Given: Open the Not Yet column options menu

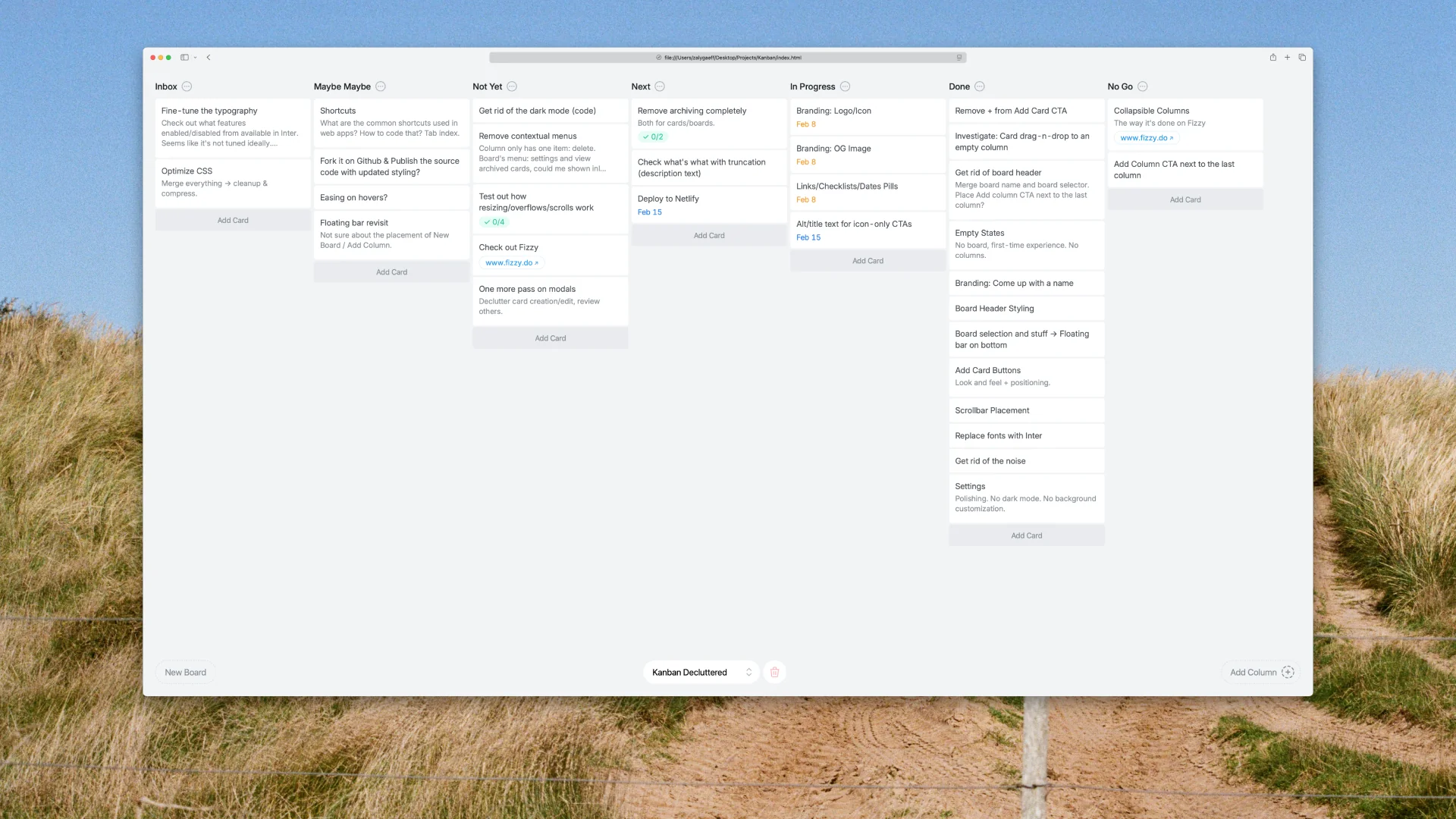Looking at the screenshot, I should tap(512, 86).
